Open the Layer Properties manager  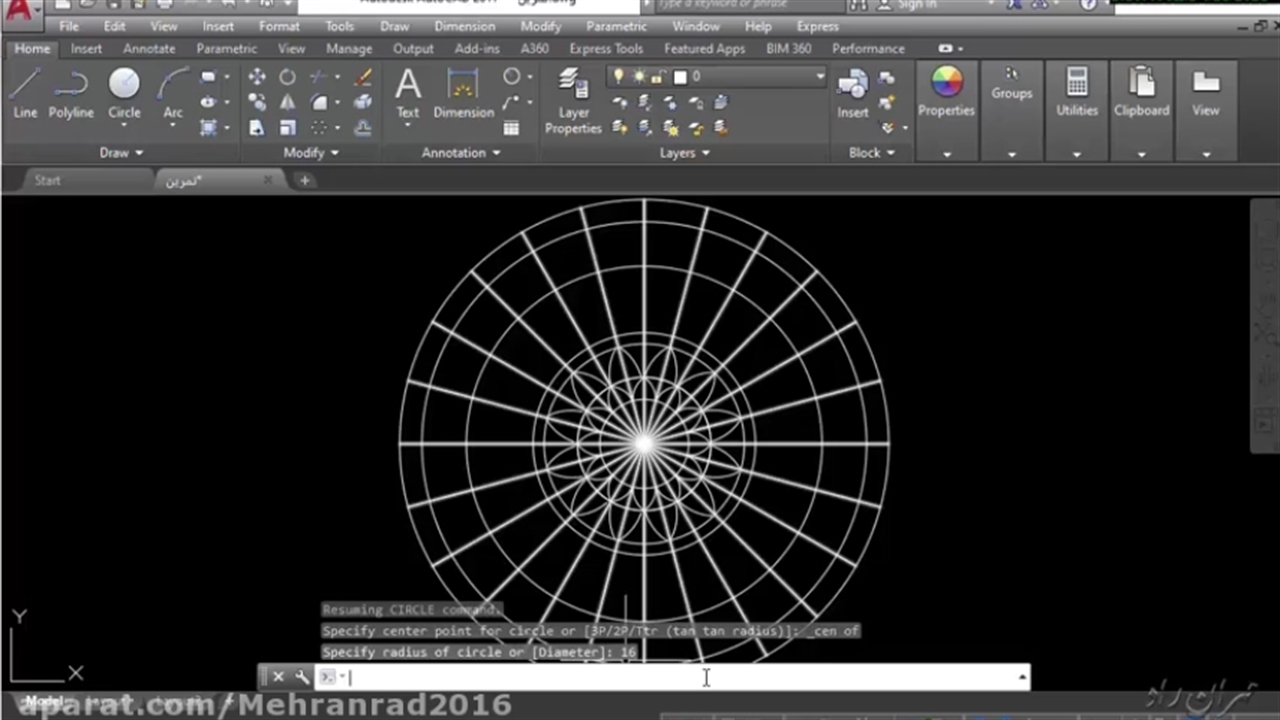point(573,100)
